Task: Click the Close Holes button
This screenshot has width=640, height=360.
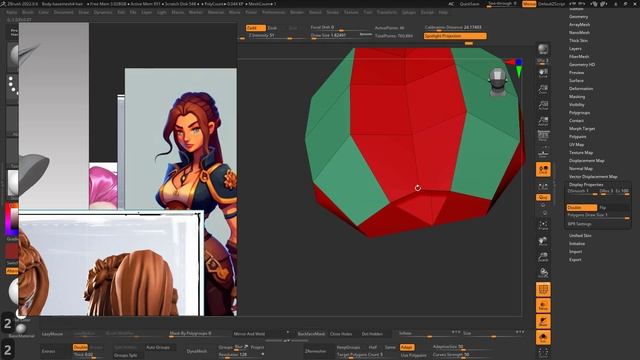Action: point(341,334)
